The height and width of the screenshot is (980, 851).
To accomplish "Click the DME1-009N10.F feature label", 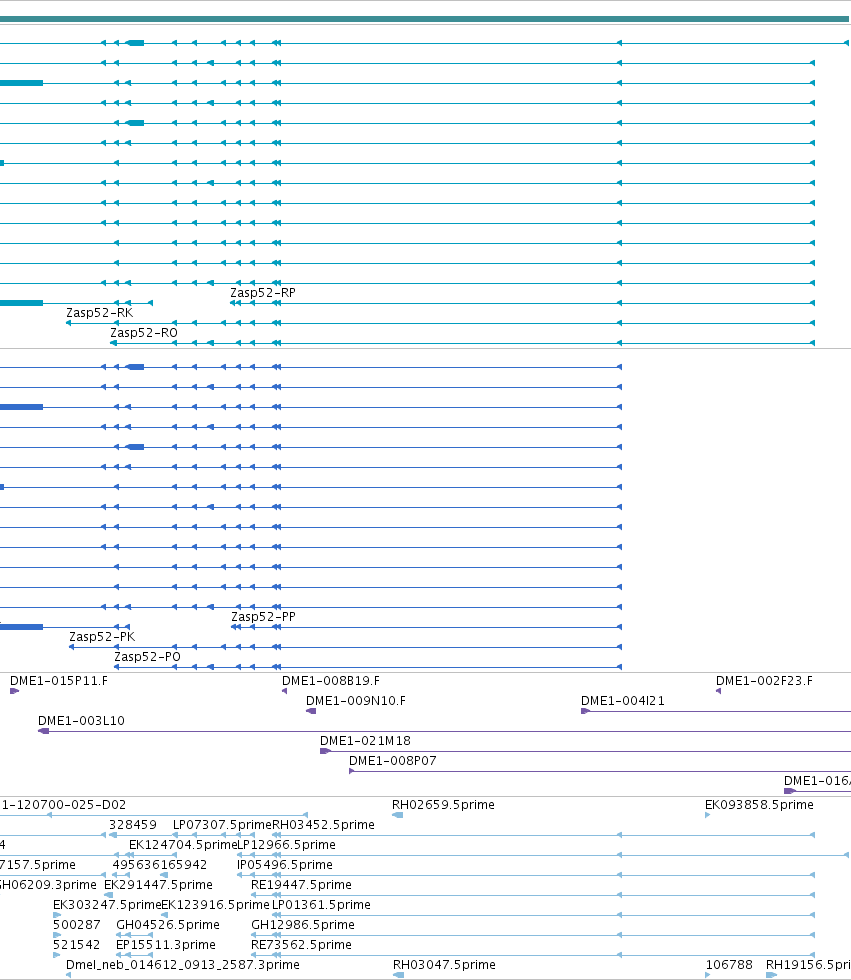I will pos(356,701).
